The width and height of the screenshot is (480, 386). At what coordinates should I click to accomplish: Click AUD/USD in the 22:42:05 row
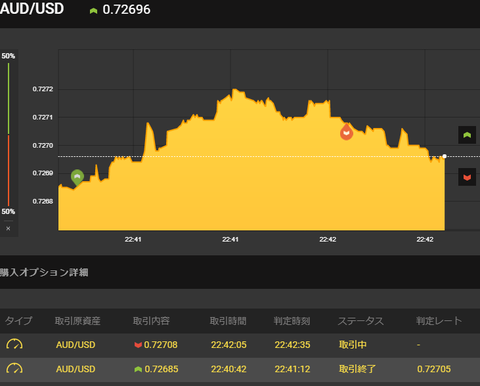(76, 345)
